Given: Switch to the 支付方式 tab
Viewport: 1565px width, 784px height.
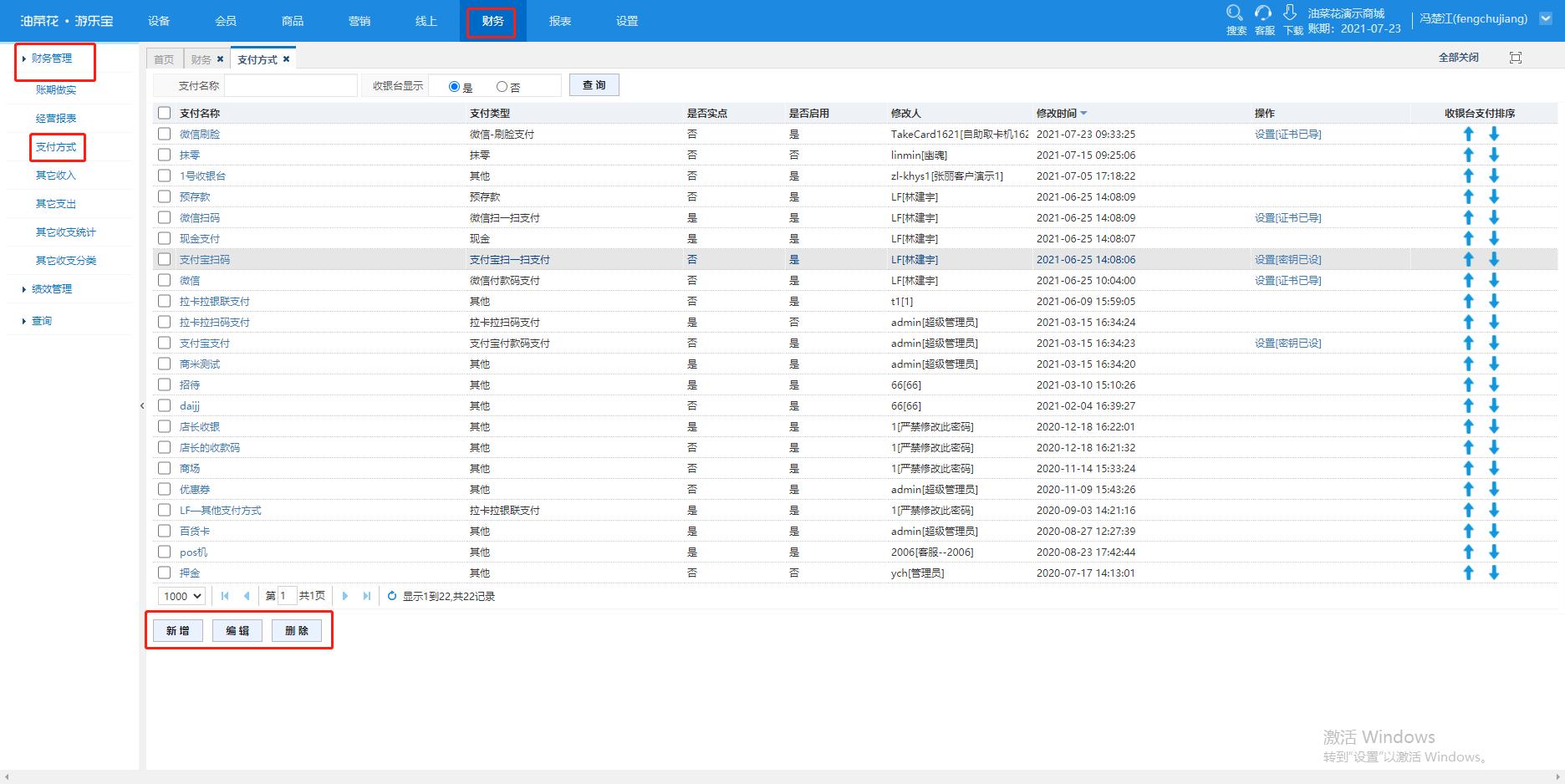Looking at the screenshot, I should click(257, 59).
